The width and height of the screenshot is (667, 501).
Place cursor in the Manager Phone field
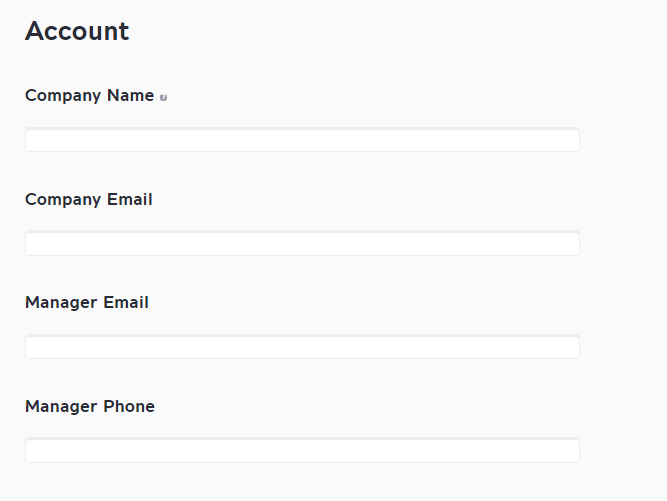click(x=302, y=450)
